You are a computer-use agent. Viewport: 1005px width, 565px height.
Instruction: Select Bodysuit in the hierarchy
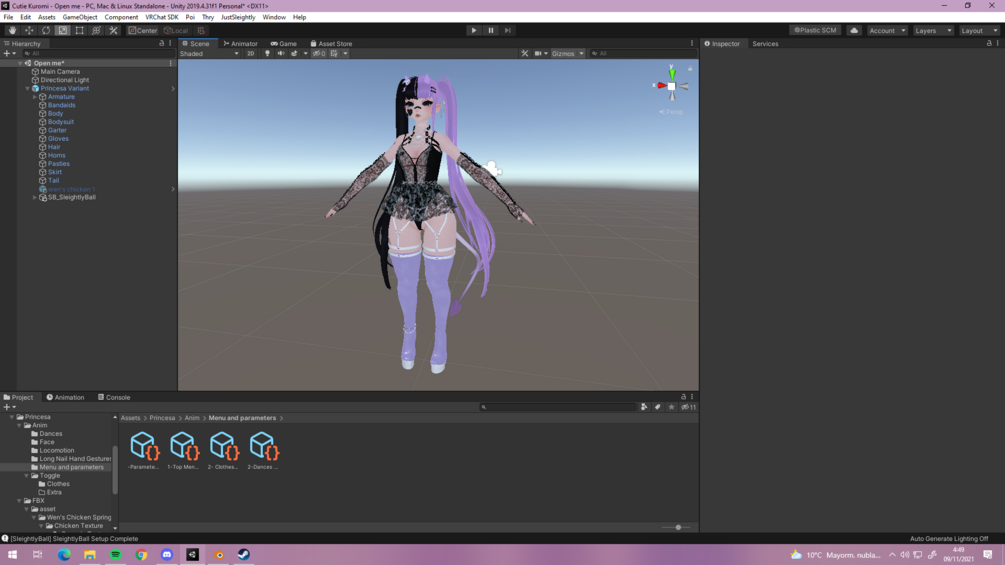point(61,122)
